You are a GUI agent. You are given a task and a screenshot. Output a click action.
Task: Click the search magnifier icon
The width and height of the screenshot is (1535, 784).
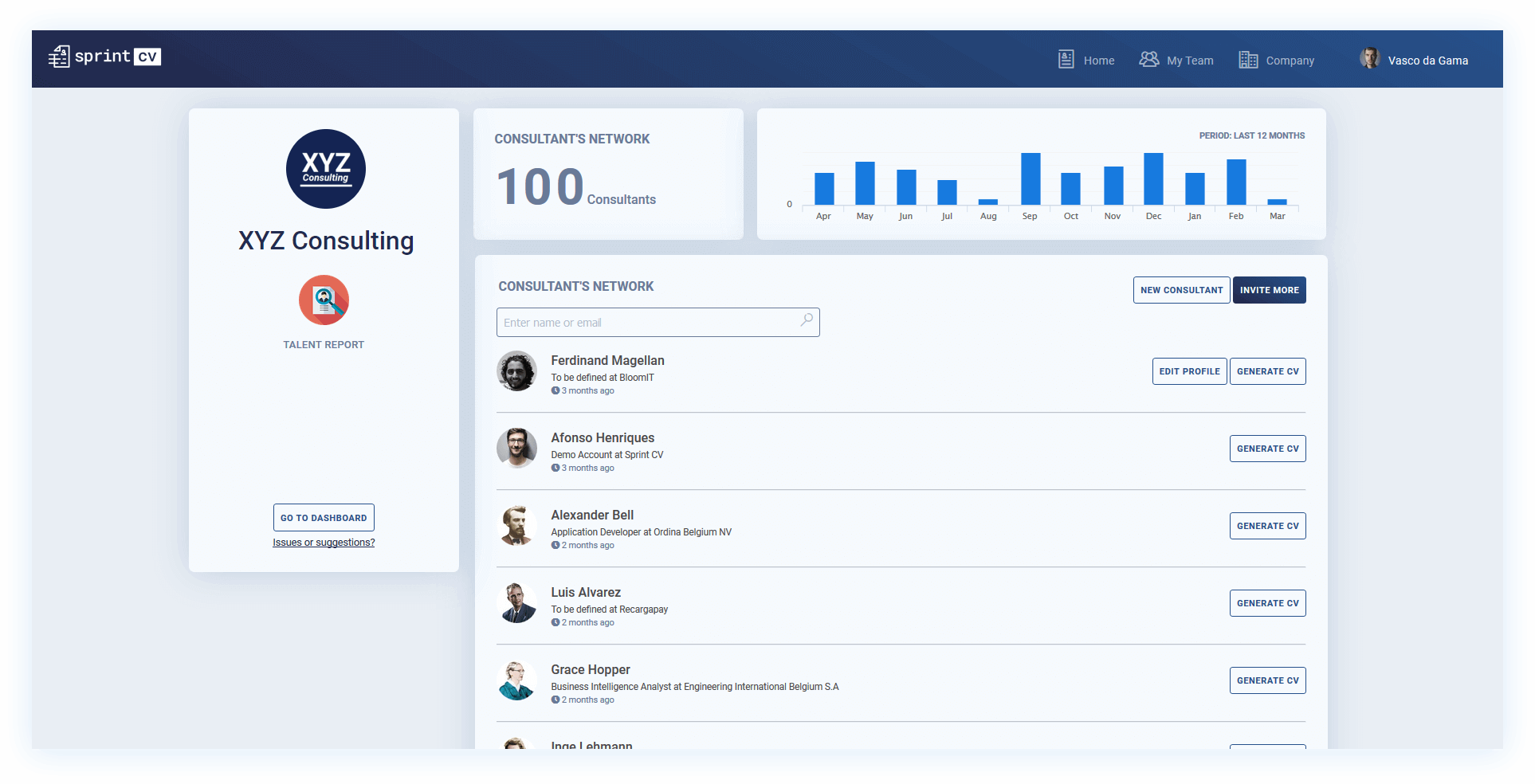pos(807,320)
